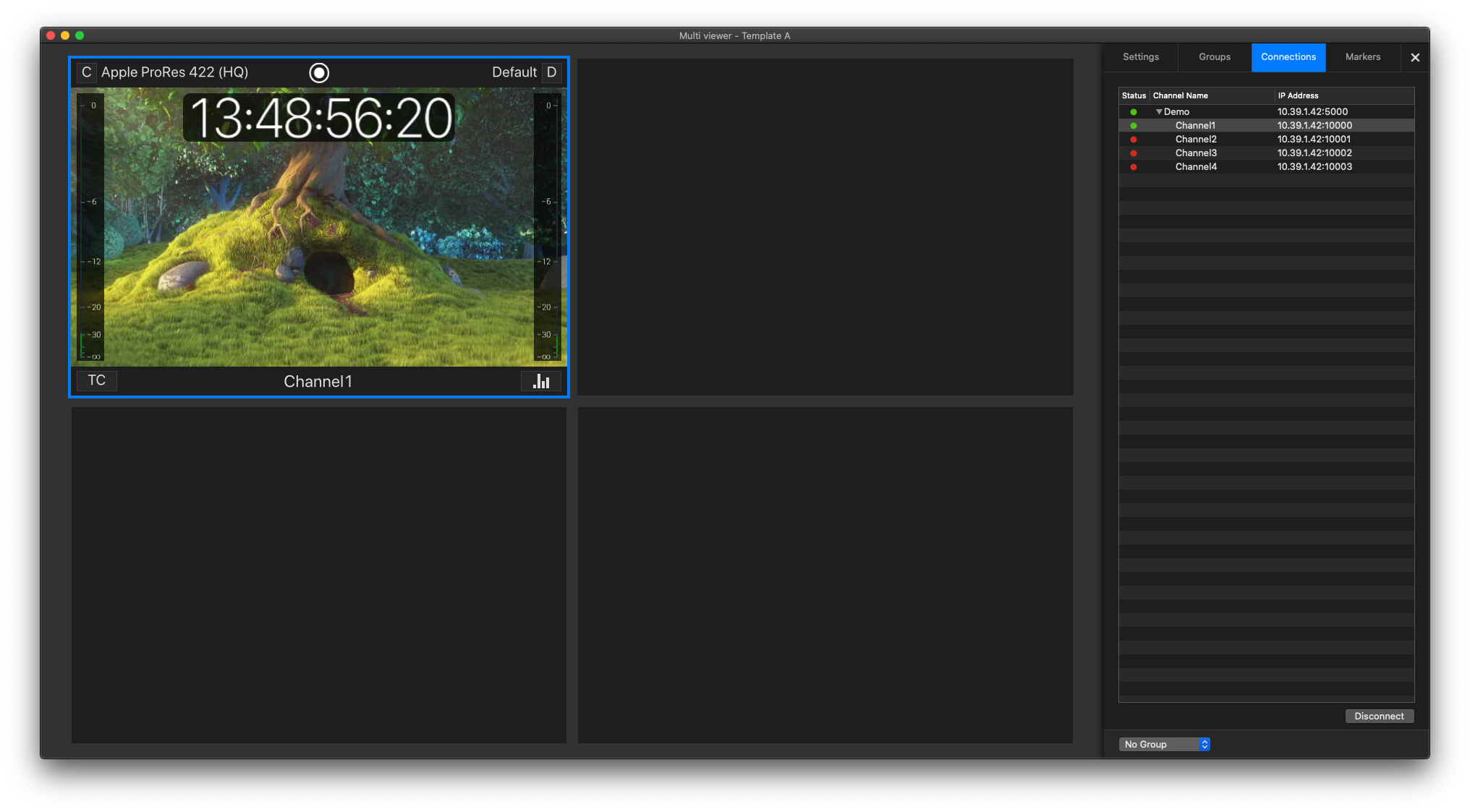Click IP address 10.39.1.42:10003
The width and height of the screenshot is (1470, 812).
tap(1314, 167)
